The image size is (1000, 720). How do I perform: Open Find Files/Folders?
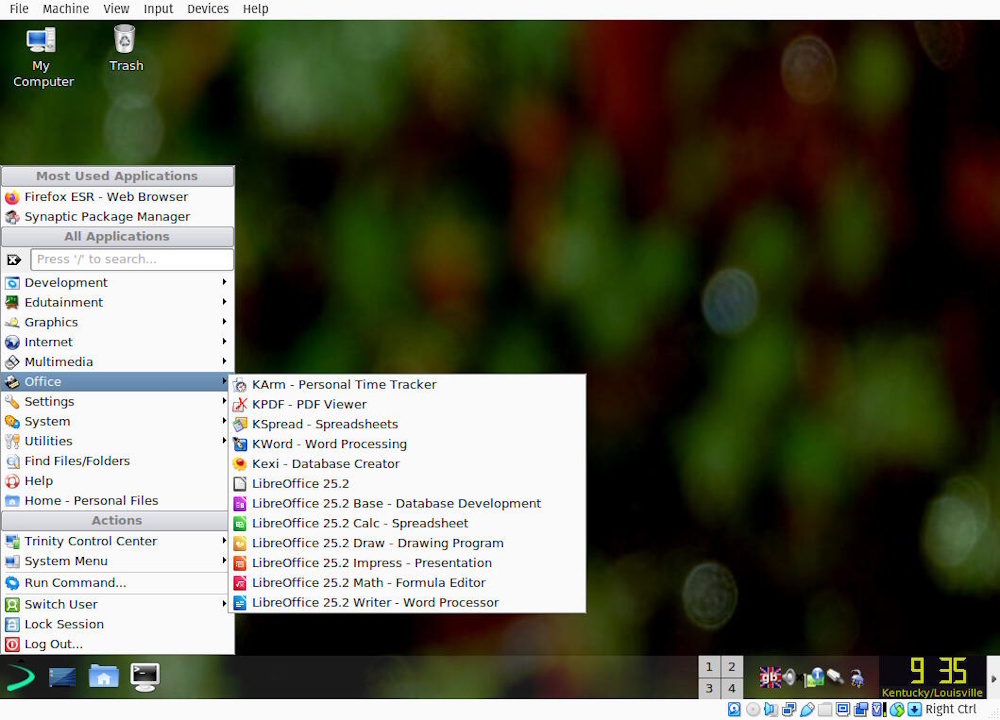117,460
